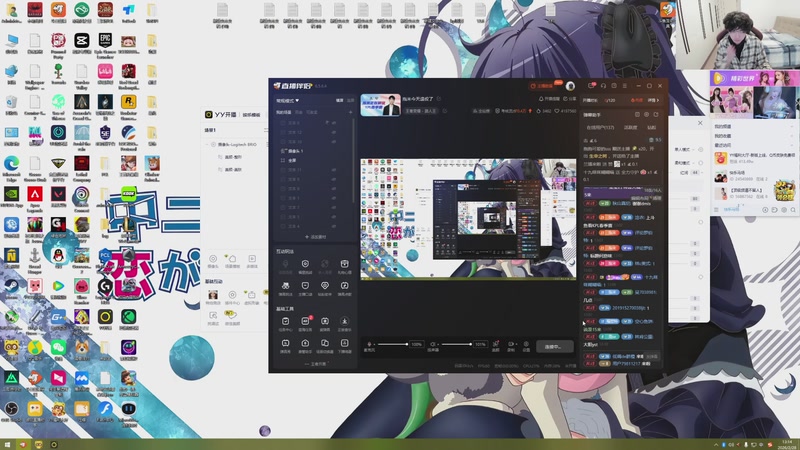
Task: Launch the Terraria desktop shortcut
Action: pos(58,72)
